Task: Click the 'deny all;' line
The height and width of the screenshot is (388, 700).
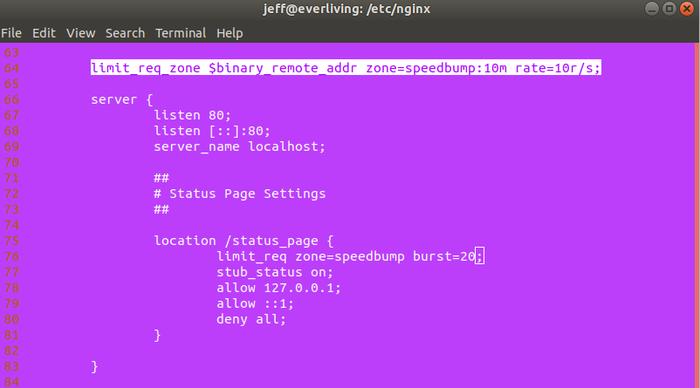Action: (x=251, y=319)
